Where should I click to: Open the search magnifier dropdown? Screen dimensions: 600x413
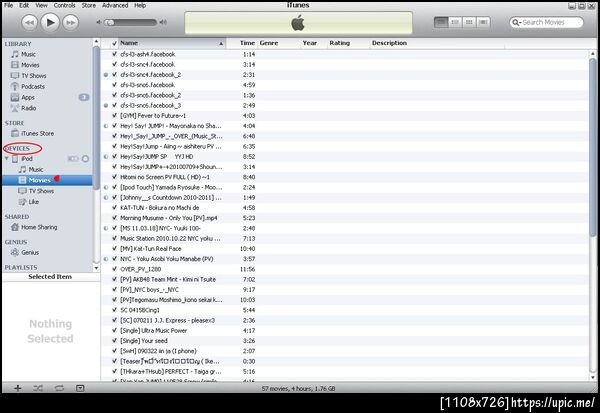coord(517,23)
